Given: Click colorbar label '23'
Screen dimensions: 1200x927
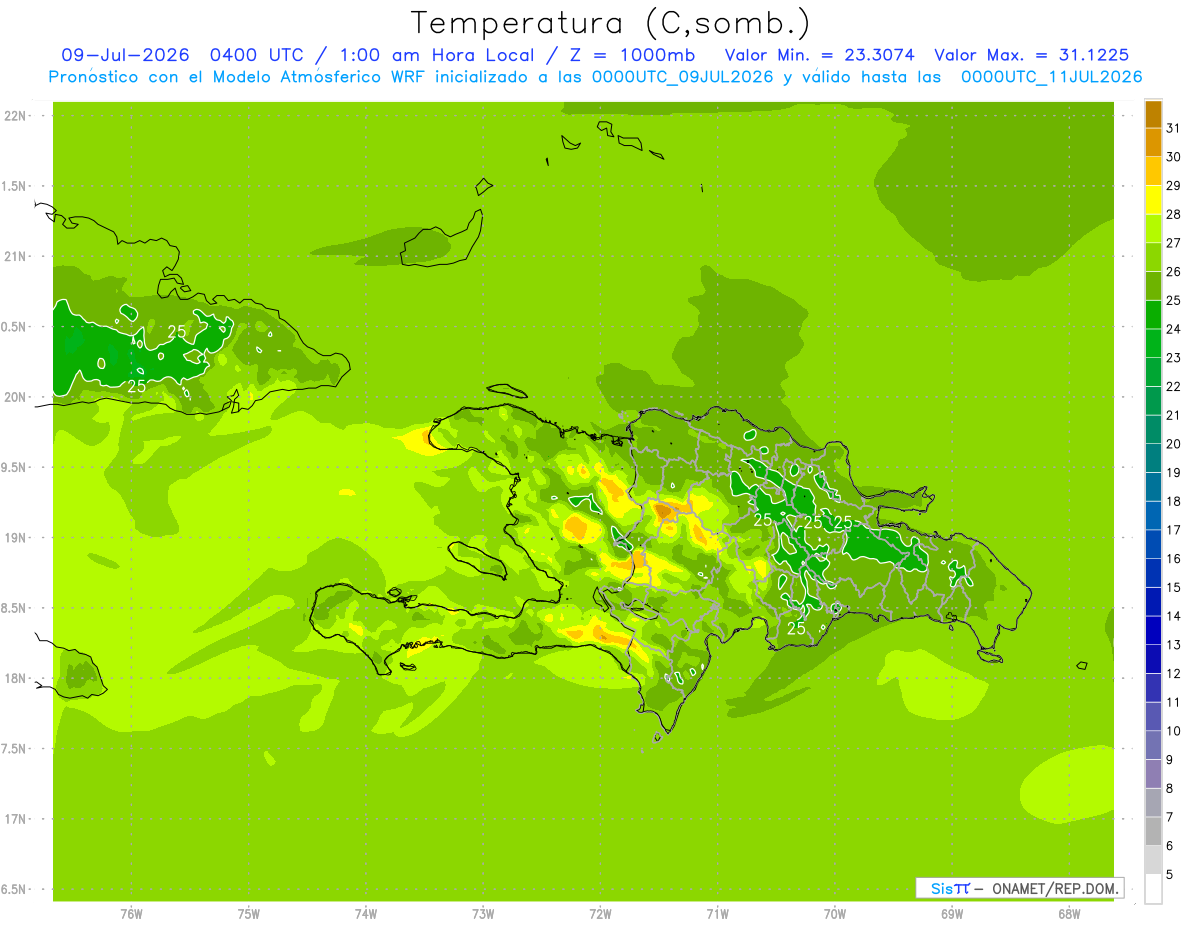Looking at the screenshot, I should pos(1173,357).
